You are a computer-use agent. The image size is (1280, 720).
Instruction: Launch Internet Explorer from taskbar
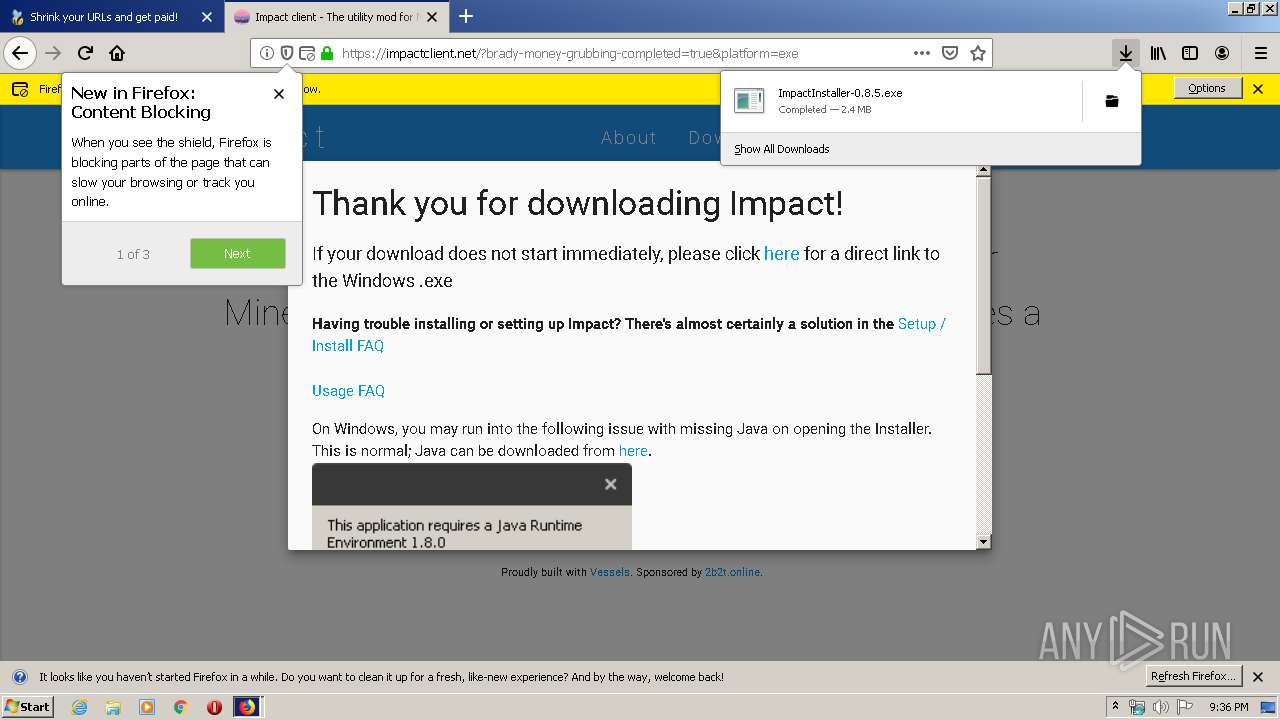click(x=80, y=707)
